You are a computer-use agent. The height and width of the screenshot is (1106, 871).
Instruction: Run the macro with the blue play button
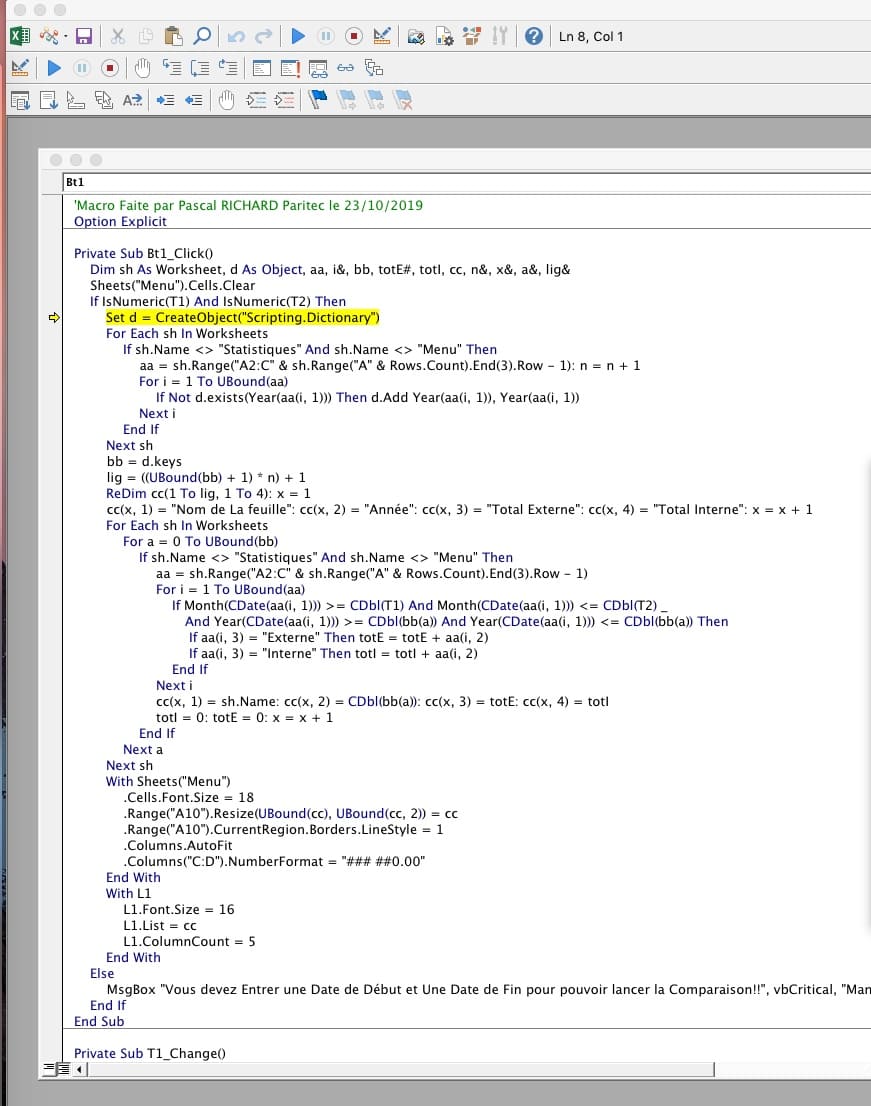(297, 37)
